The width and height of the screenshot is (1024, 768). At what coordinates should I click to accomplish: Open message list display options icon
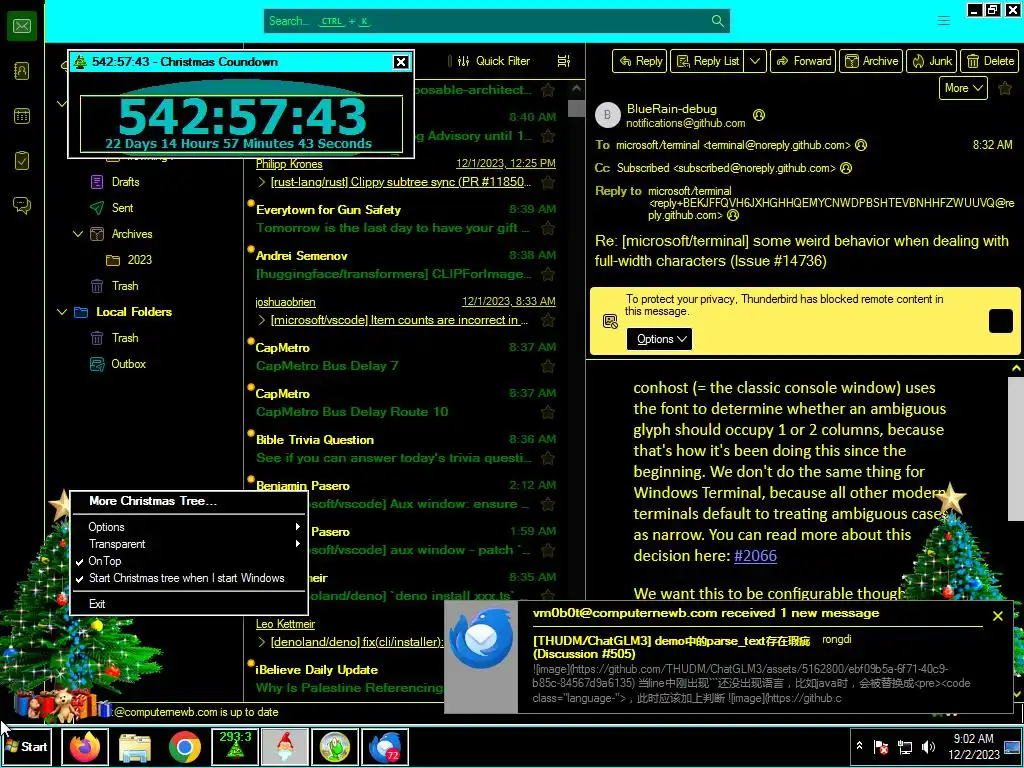(x=564, y=61)
